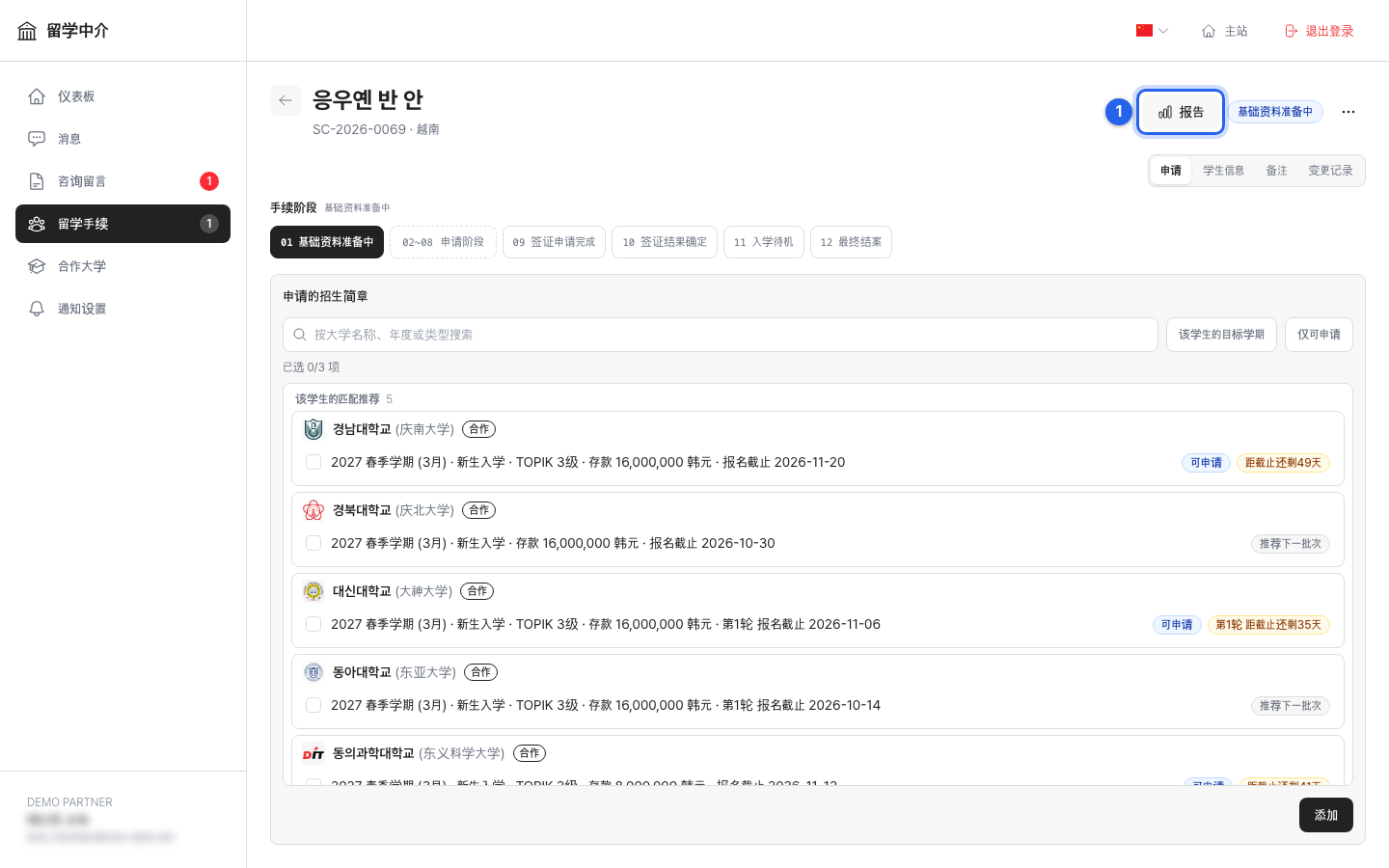This screenshot has height=868, width=1389.
Task: Open the 基础资料准备中 status dropdown
Action: tap(1275, 112)
